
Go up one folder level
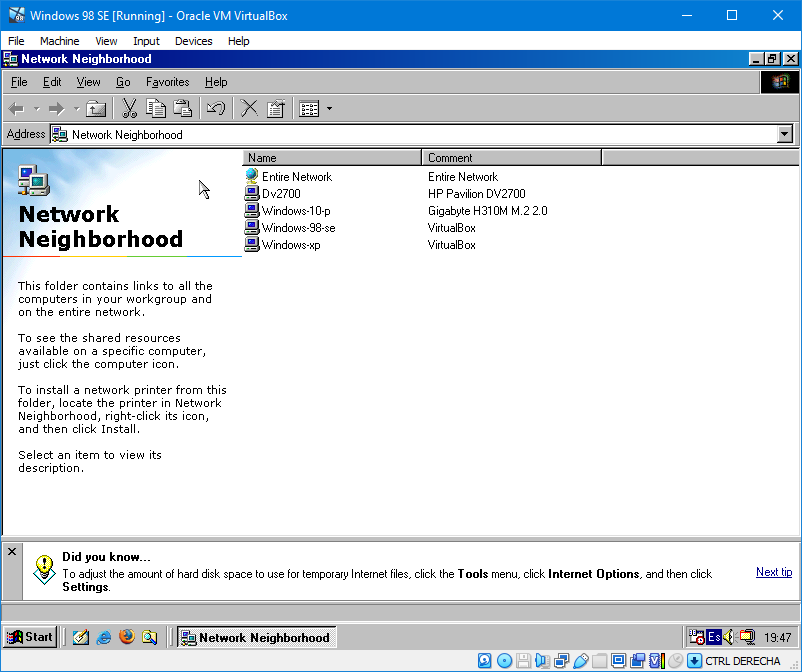tap(96, 108)
